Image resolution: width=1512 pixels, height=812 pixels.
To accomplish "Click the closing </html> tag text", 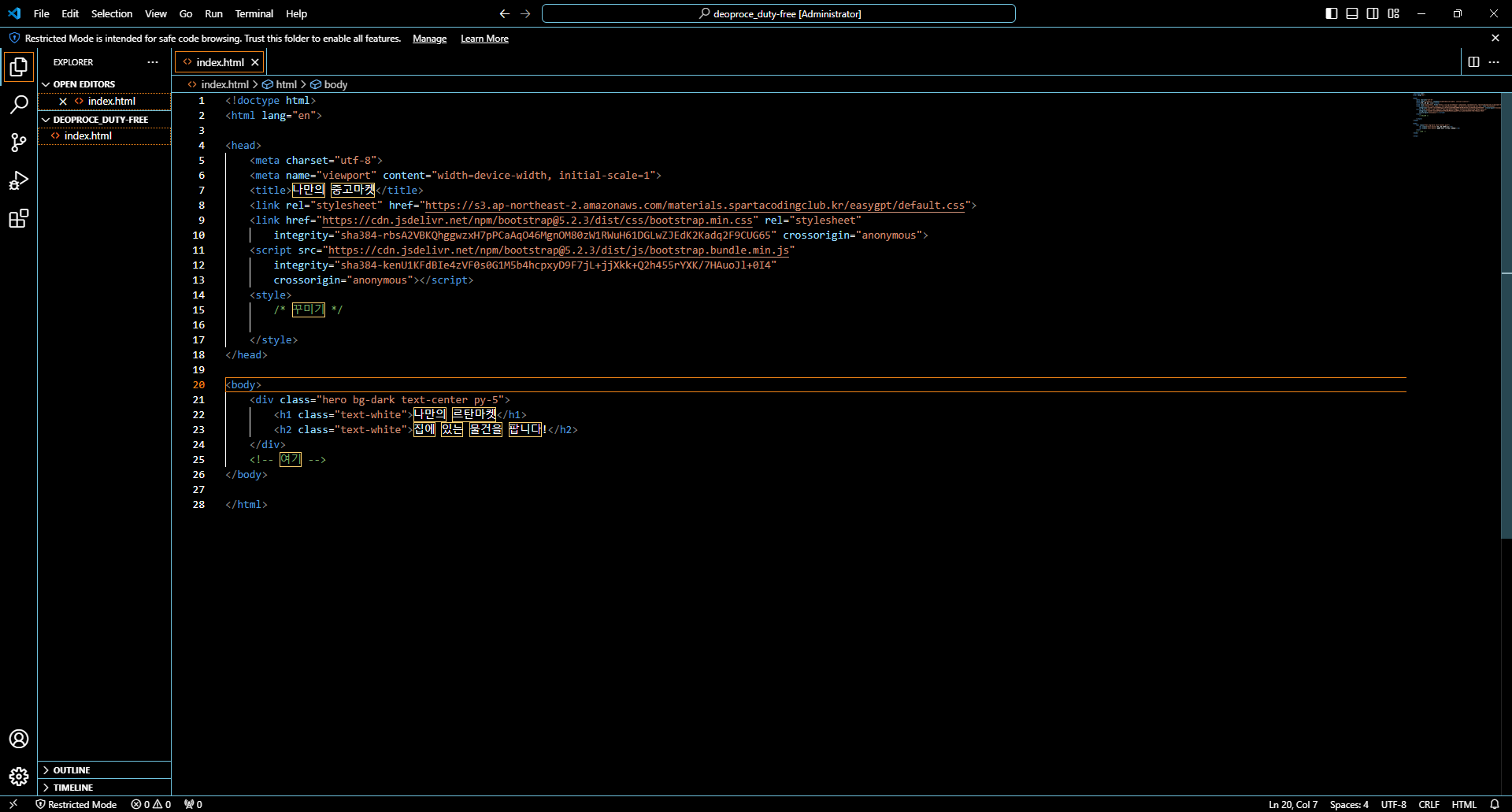I will (x=246, y=505).
